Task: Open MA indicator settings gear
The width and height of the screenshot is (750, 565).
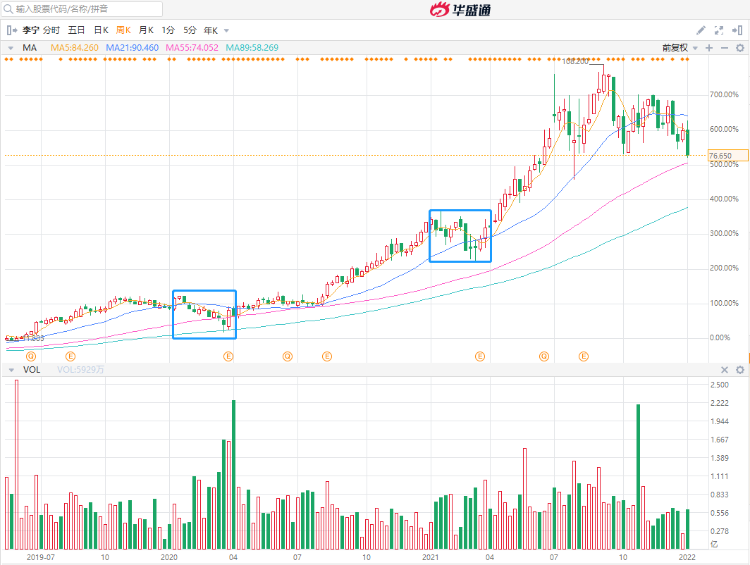Action: (x=739, y=47)
